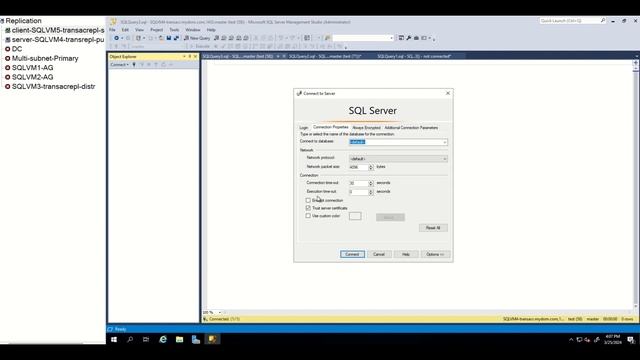Collapse the Replication group
Viewport: 640px width, 360px height.
pos(2,21)
